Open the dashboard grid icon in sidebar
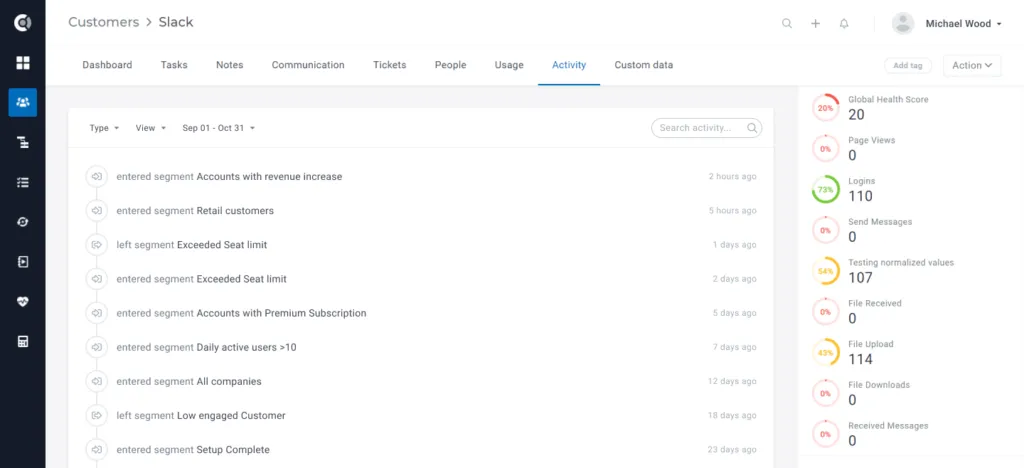 pyautogui.click(x=23, y=63)
